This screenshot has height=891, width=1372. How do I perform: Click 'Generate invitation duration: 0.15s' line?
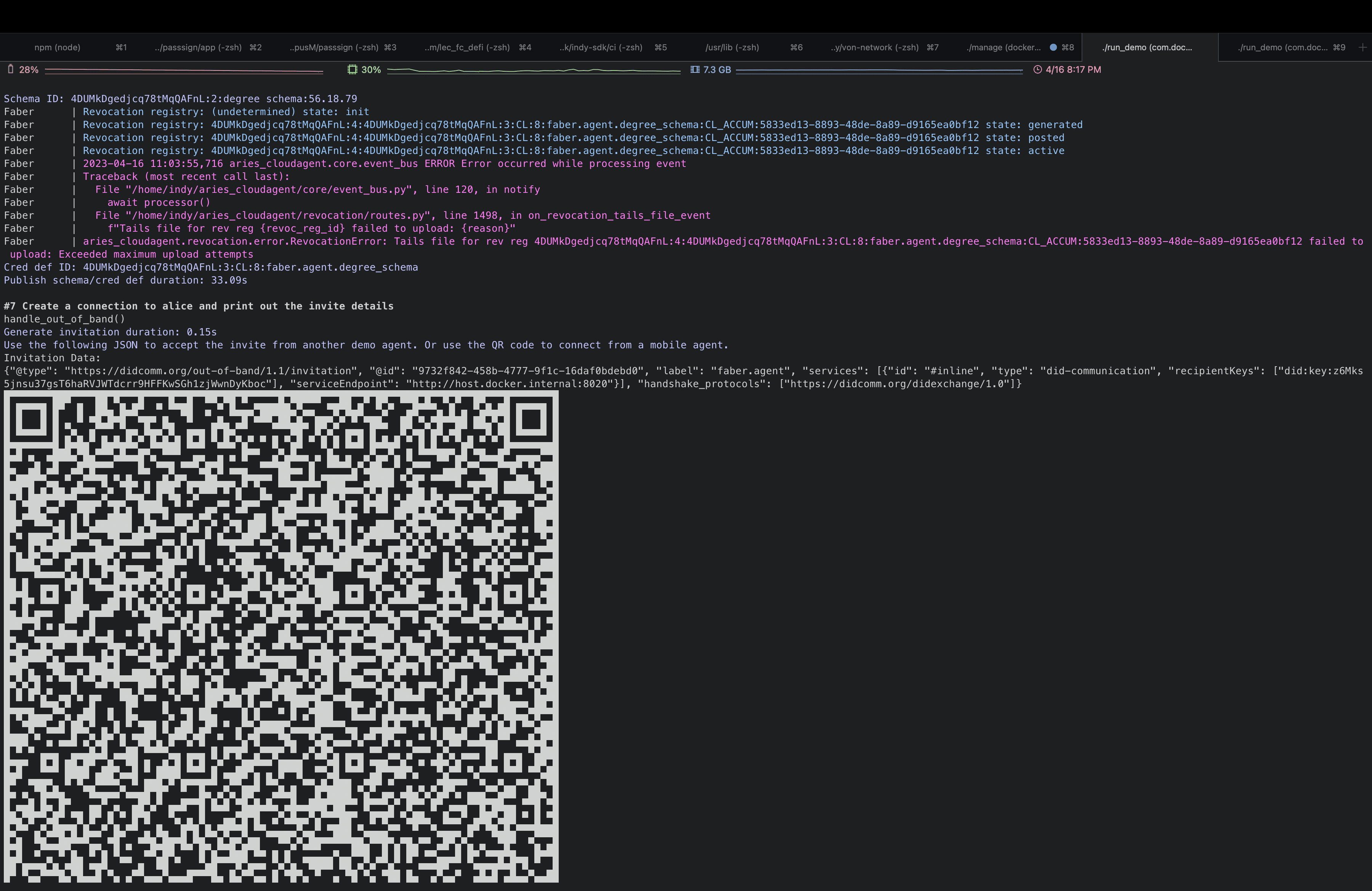coord(111,332)
